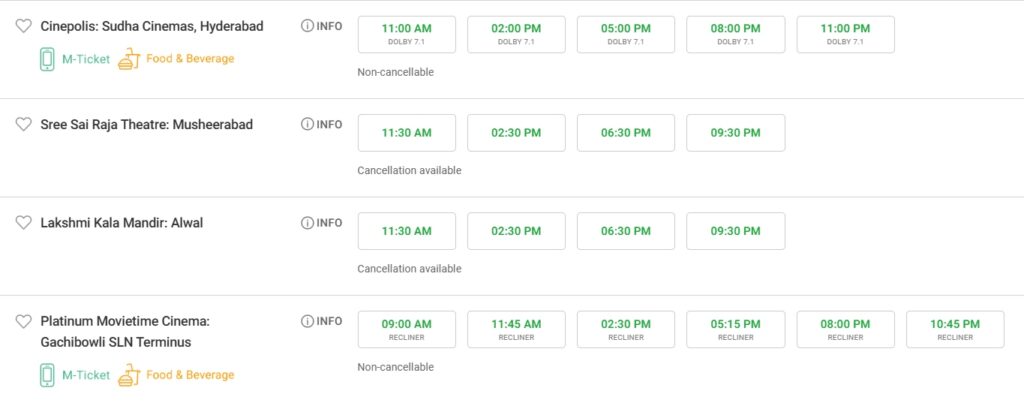Open info for Cinepolis Sudha Cinemas
Screen dimensions: 1024x412
[x=322, y=26]
